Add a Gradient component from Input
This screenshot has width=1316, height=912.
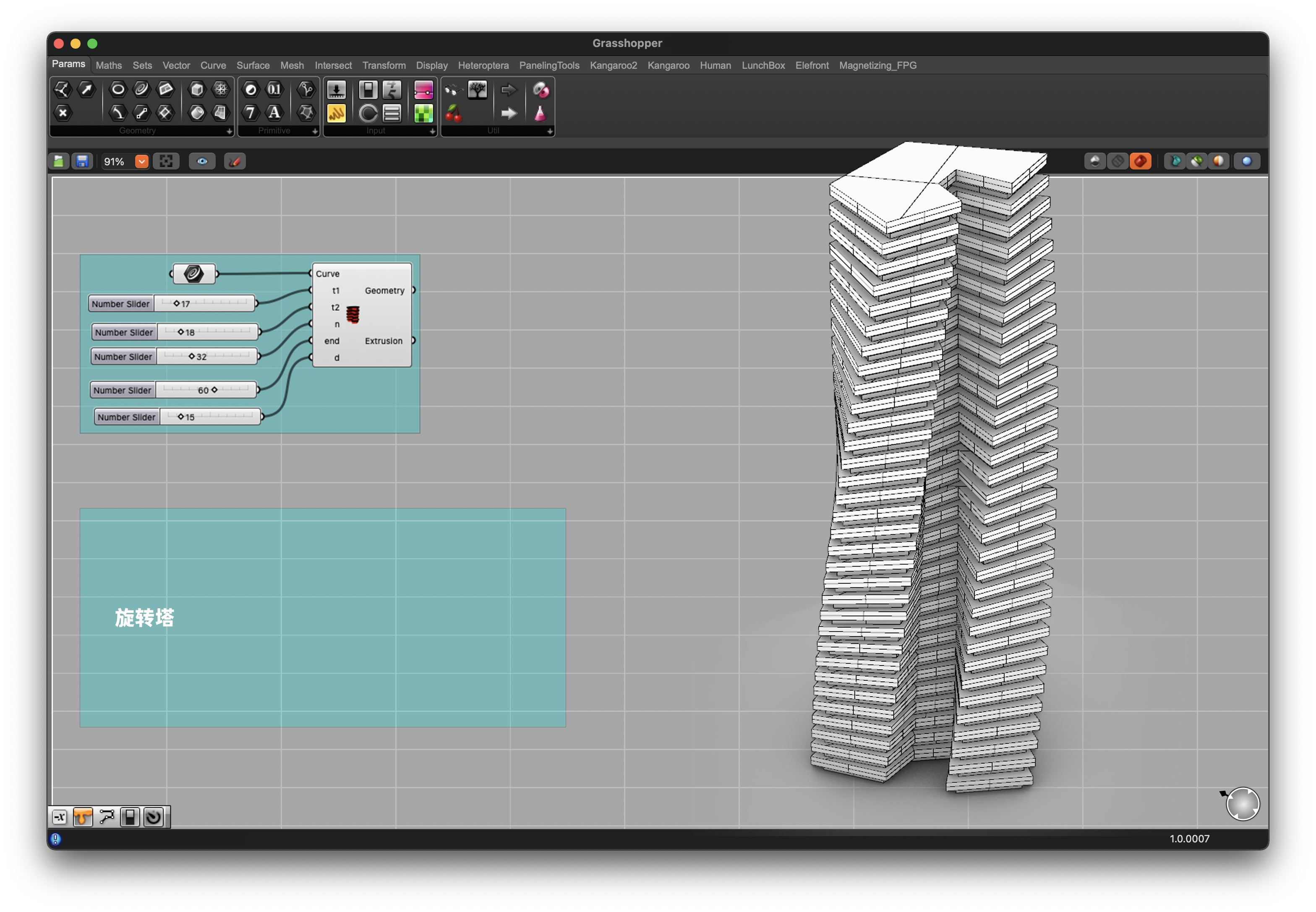point(423,89)
